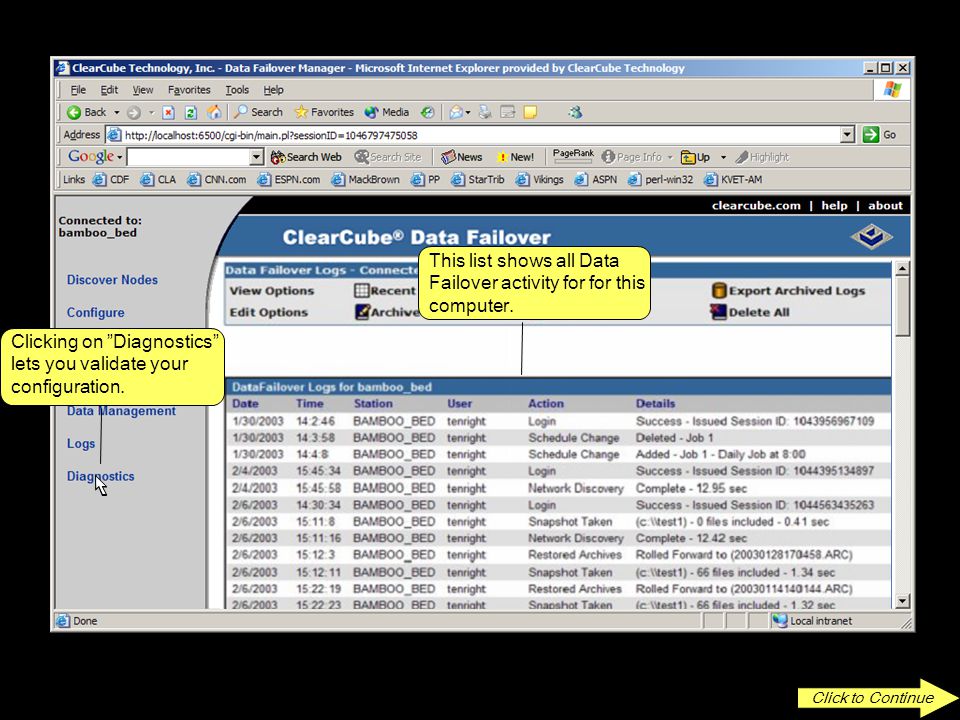Open the Configure page link
Viewport: 960px width, 720px height.
tap(96, 313)
